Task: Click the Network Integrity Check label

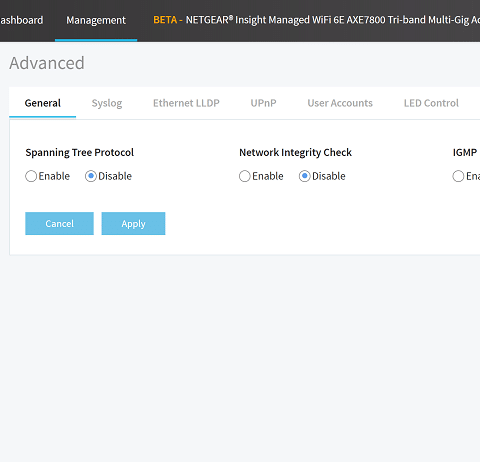Action: [295, 152]
